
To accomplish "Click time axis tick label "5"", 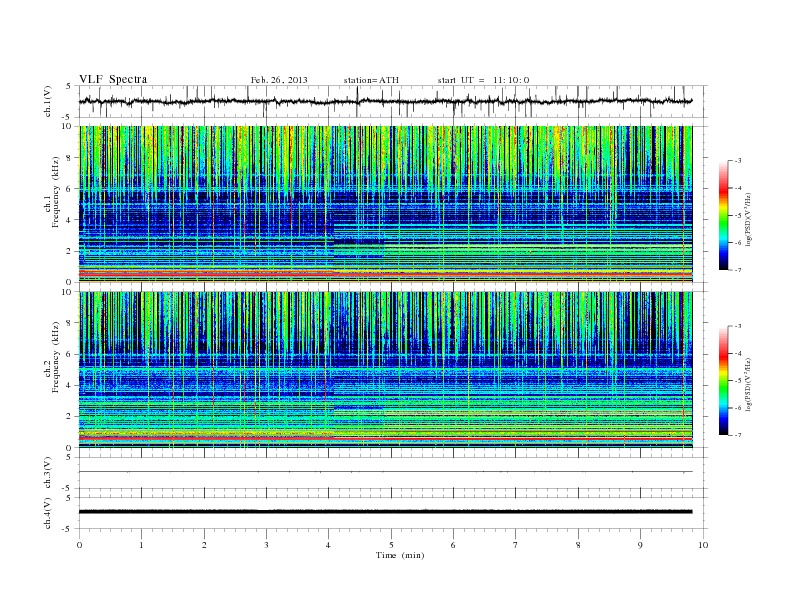I will tap(391, 545).
